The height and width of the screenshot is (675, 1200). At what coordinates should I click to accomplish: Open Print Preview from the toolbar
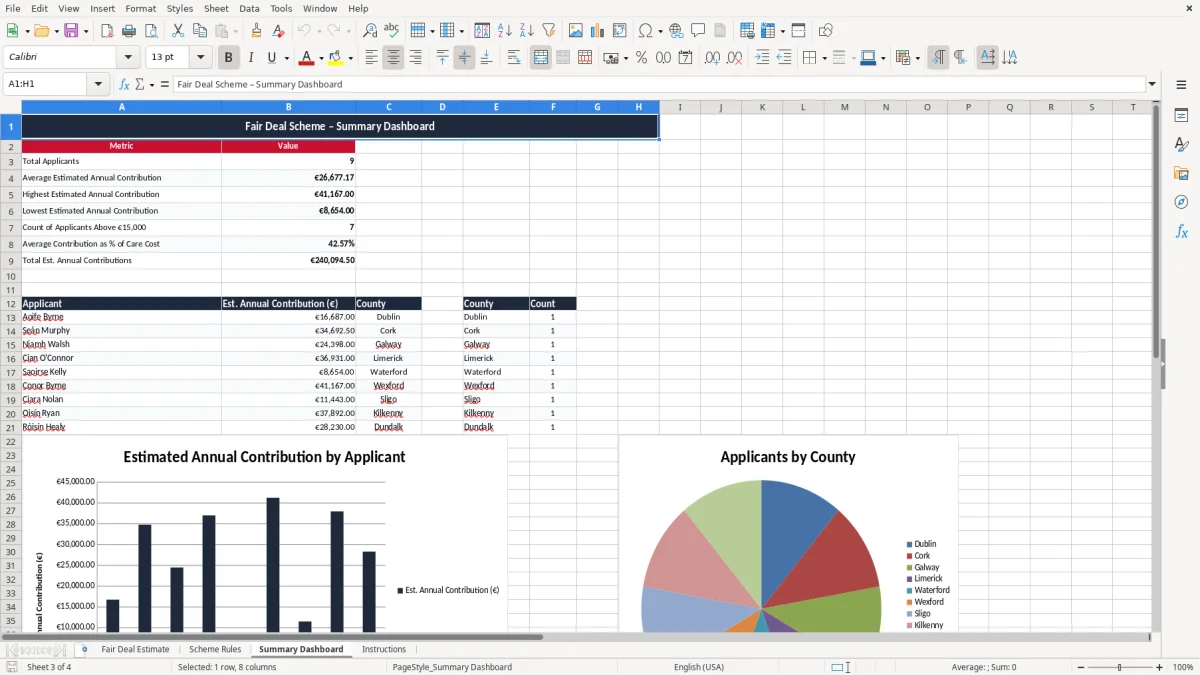[x=151, y=31]
